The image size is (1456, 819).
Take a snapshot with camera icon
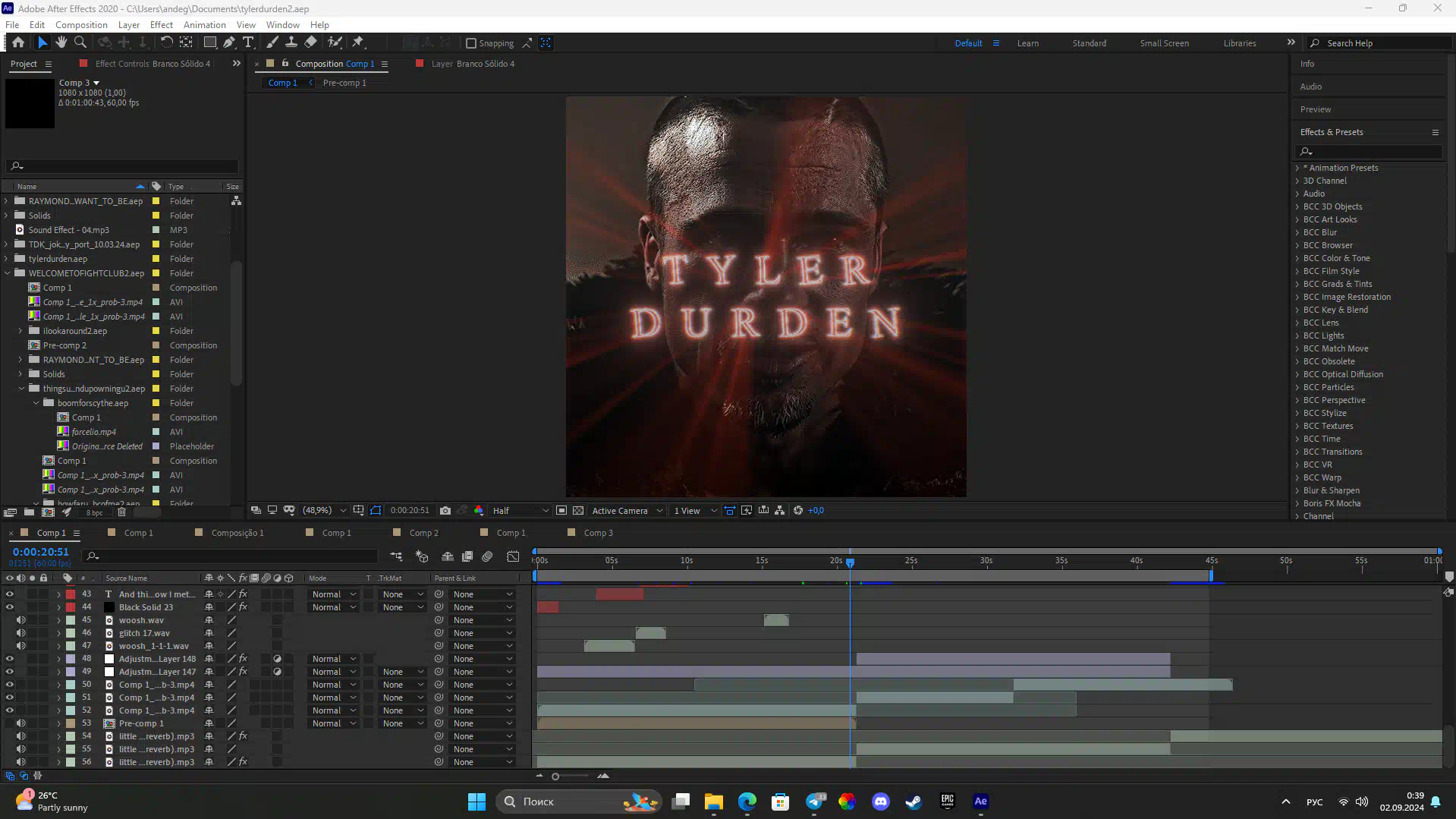[x=445, y=511]
